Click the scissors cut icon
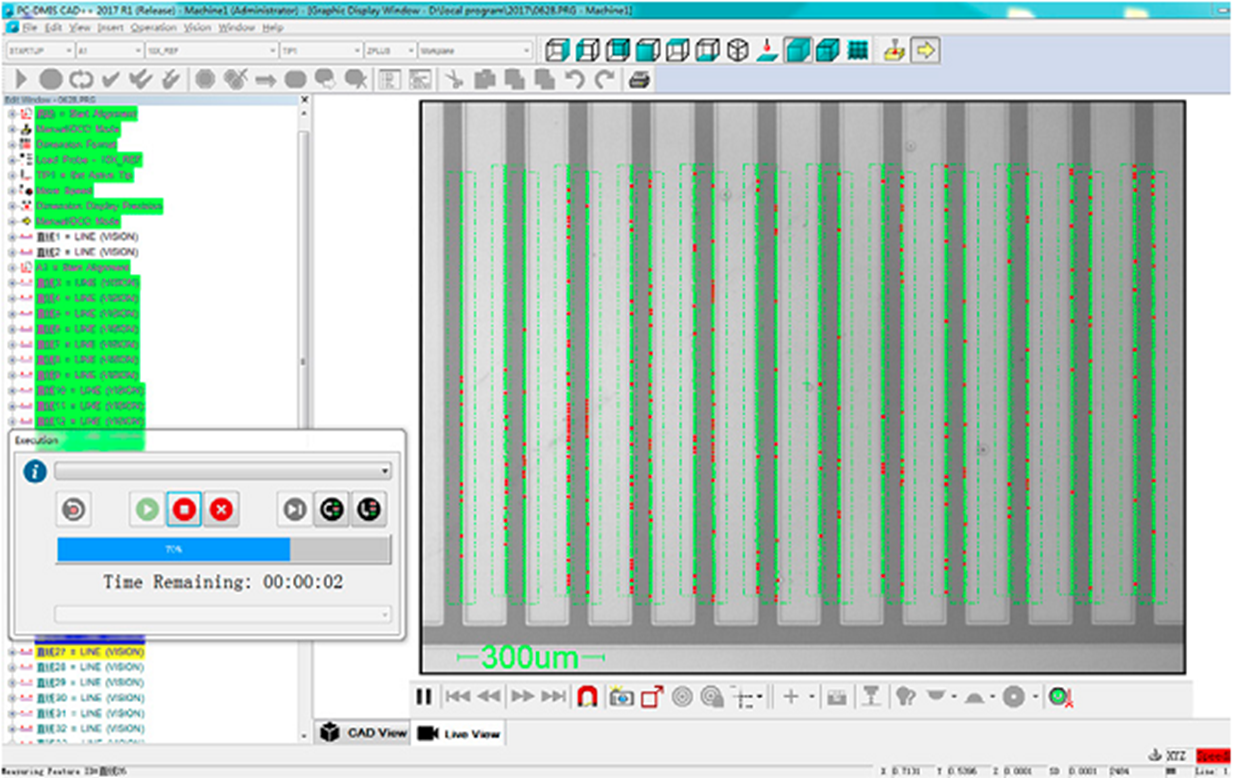The height and width of the screenshot is (778, 1244). pyautogui.click(x=453, y=79)
